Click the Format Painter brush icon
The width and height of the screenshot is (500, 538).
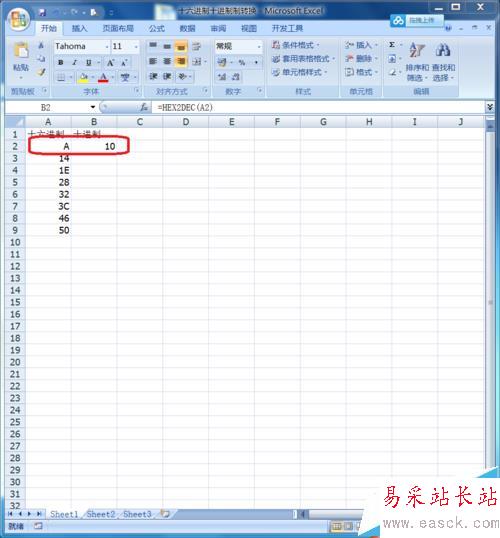41,72
